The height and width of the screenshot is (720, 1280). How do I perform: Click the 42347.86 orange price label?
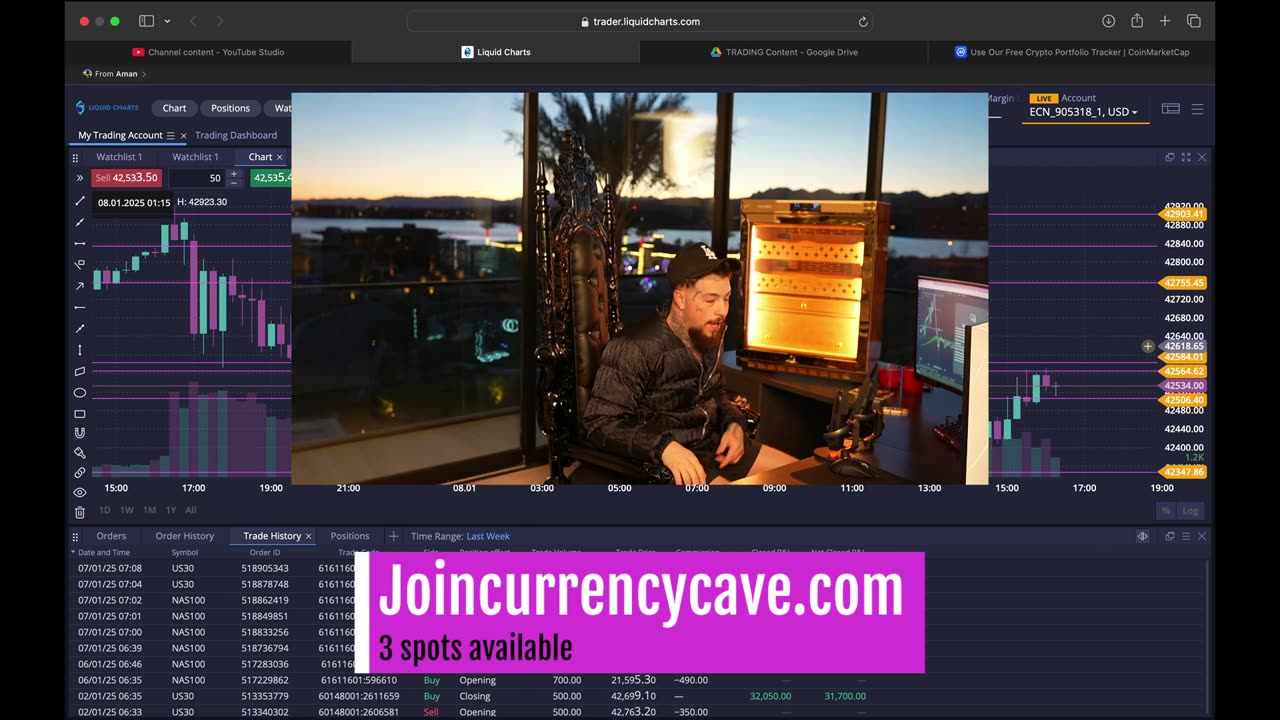click(x=1184, y=472)
